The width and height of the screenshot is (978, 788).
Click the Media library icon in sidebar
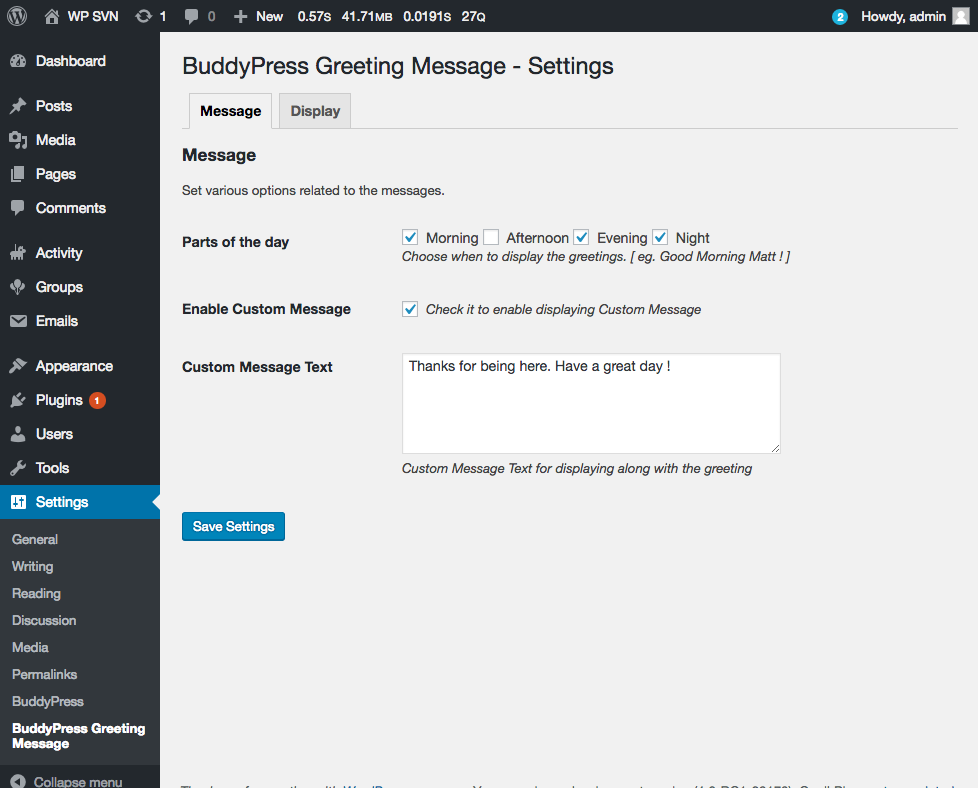tap(18, 140)
